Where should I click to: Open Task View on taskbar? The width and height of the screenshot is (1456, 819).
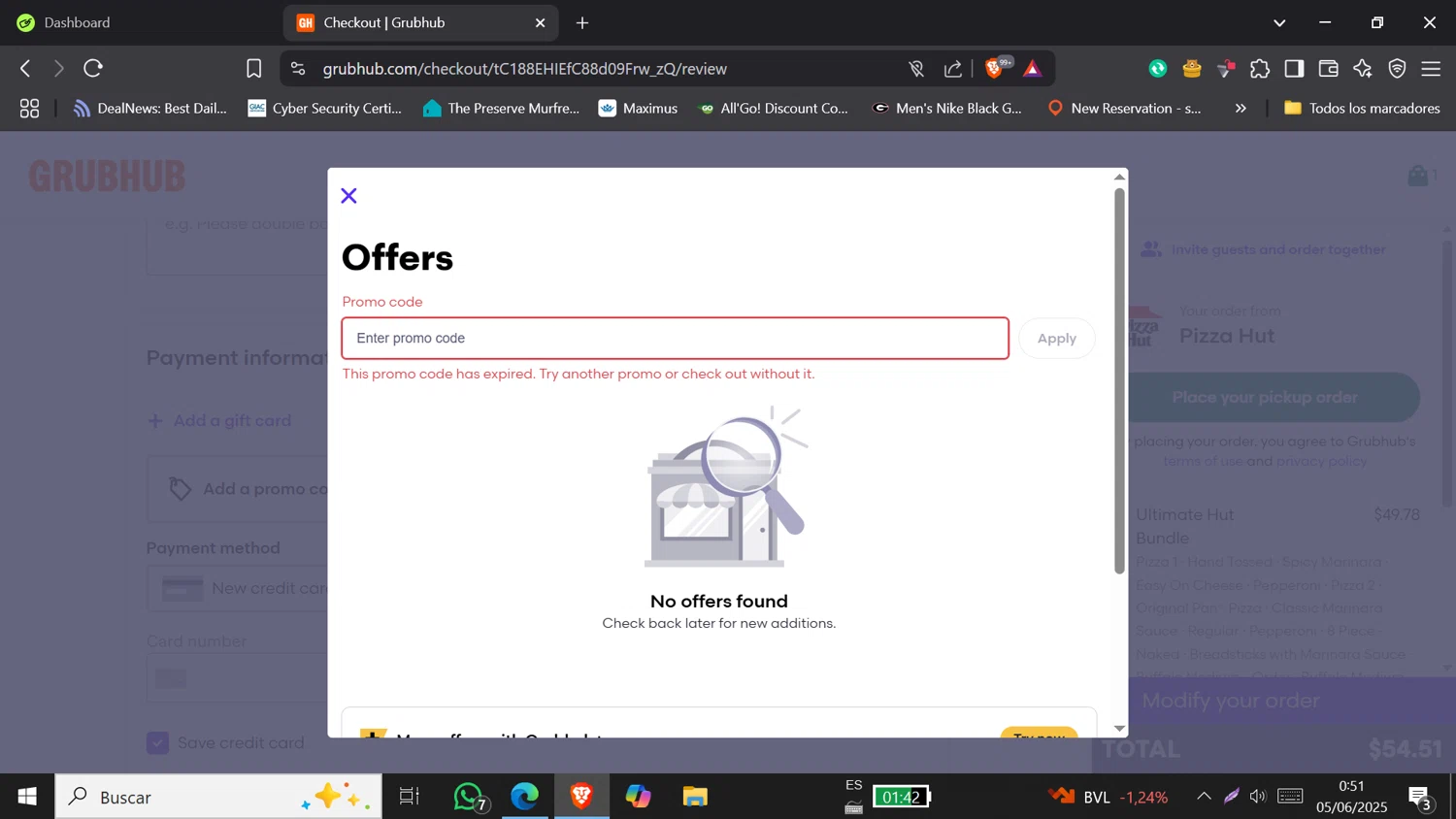click(x=410, y=797)
